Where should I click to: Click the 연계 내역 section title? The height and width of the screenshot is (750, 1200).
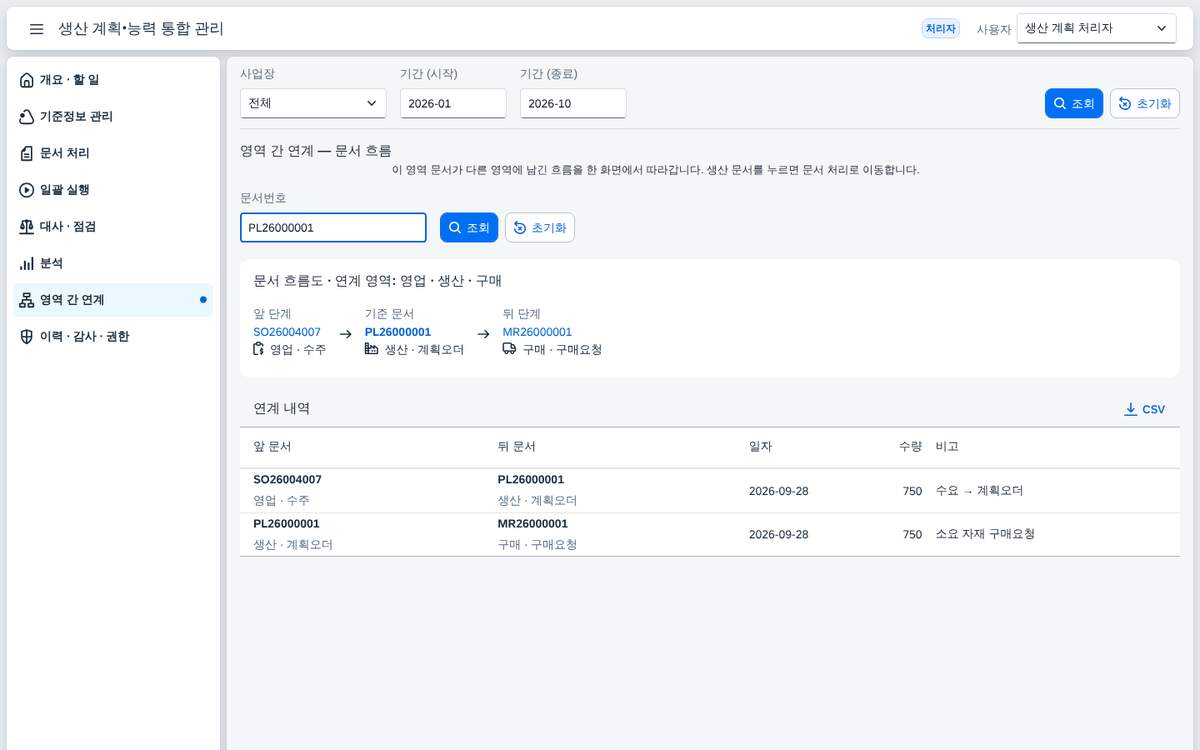coord(281,409)
